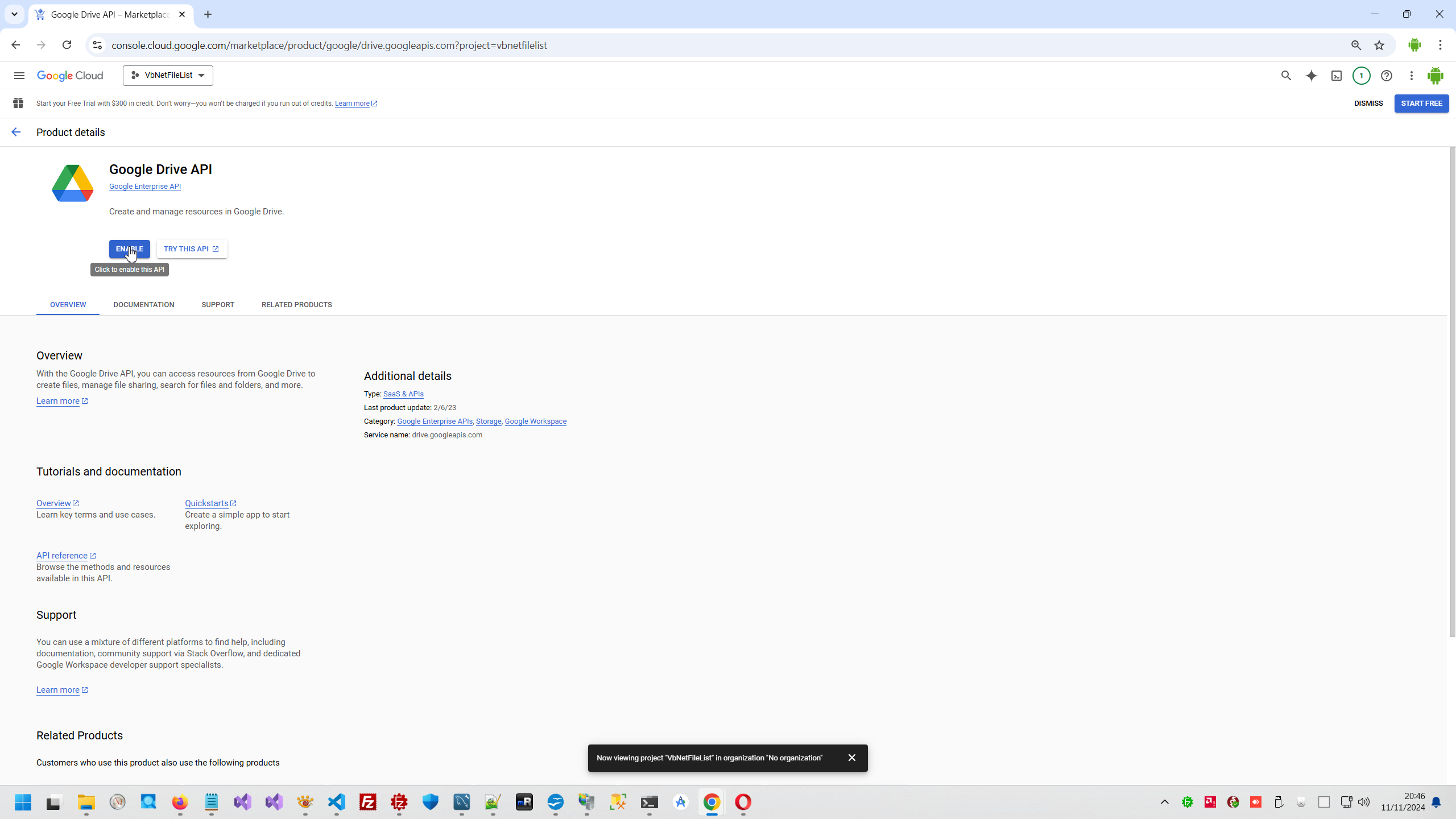Expand the VbNetFileList project selector

tap(168, 76)
